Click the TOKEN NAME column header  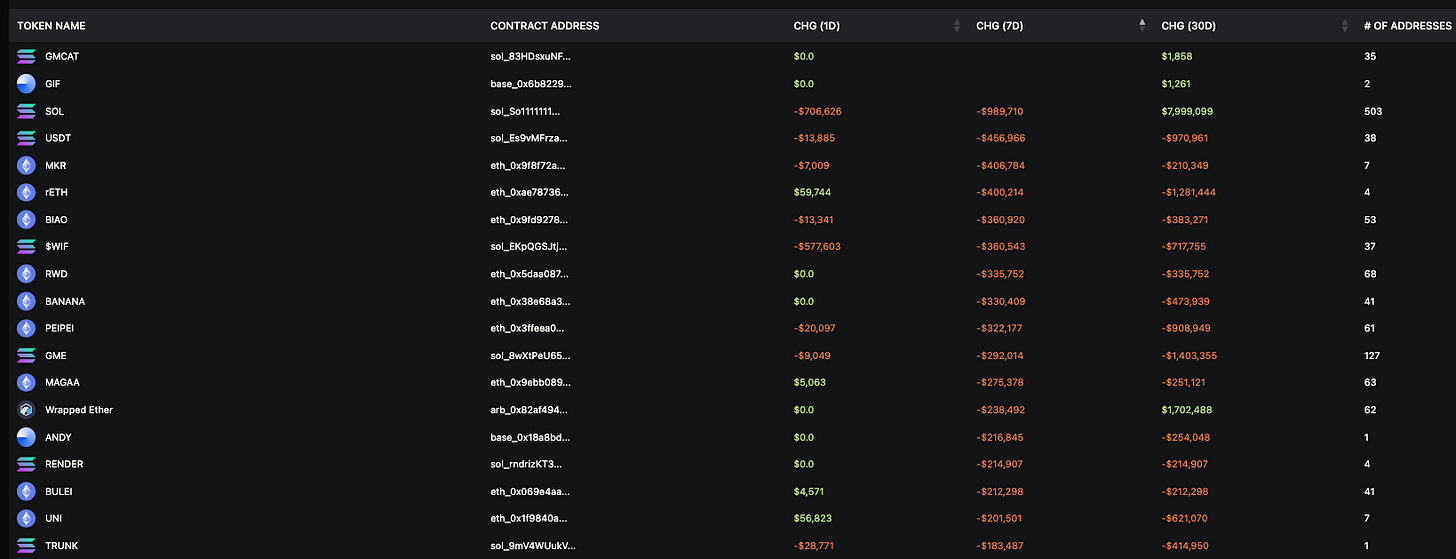51,25
